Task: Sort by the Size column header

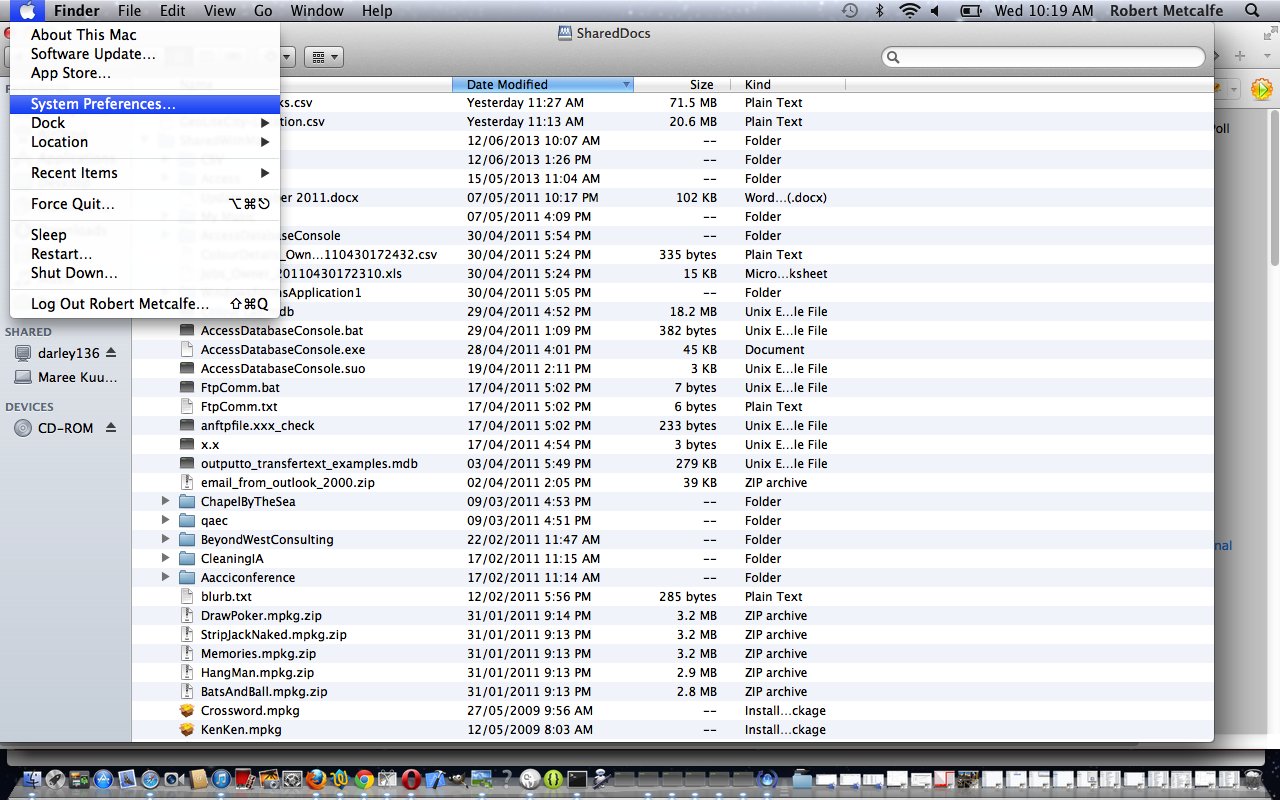Action: click(x=682, y=85)
